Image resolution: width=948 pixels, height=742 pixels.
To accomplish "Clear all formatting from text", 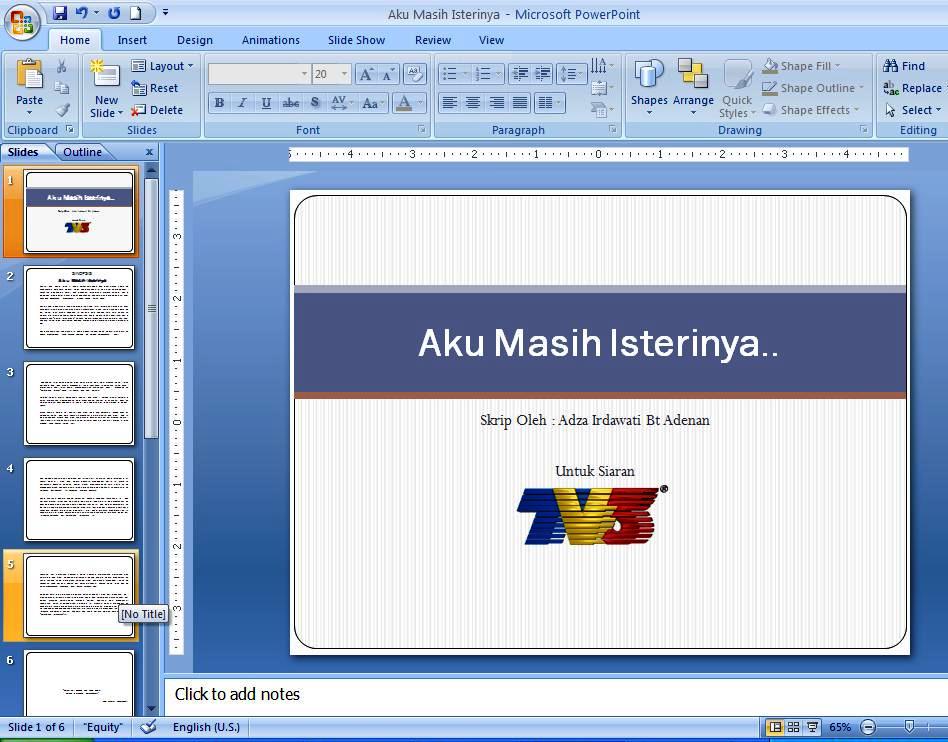I will pyautogui.click(x=414, y=74).
